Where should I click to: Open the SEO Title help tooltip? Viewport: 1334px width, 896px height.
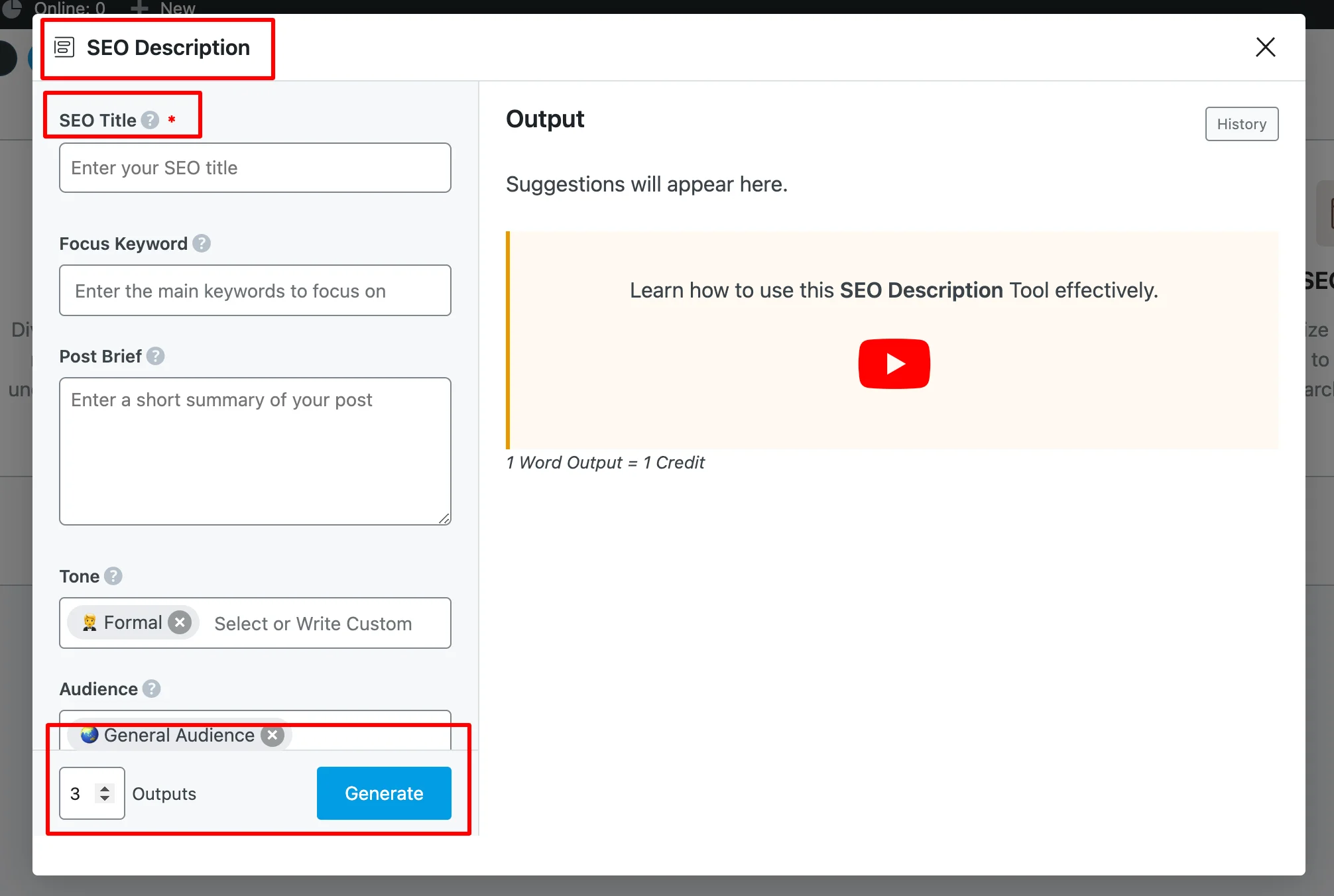point(150,120)
